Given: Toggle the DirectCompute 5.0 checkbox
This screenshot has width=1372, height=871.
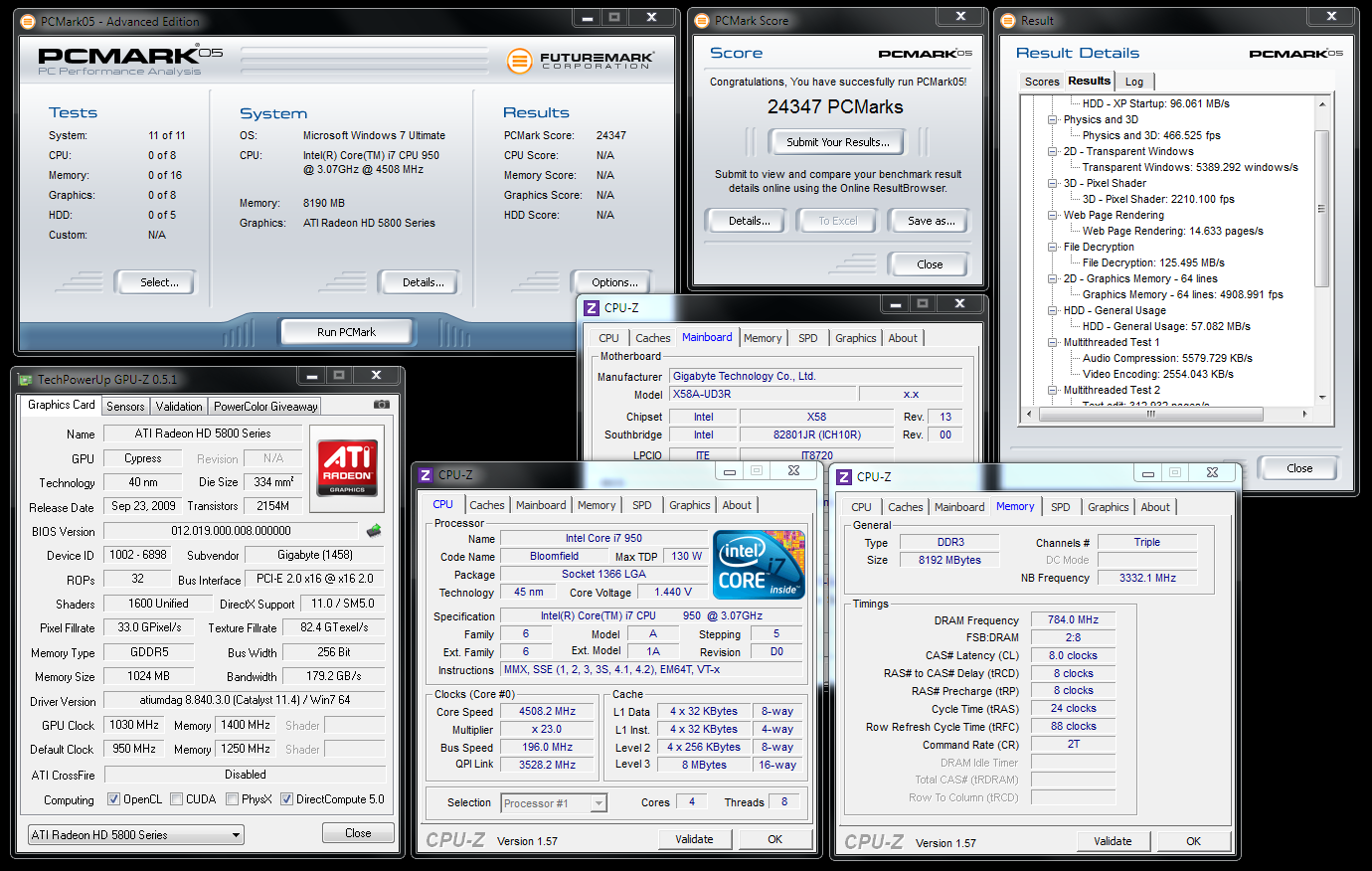Looking at the screenshot, I should point(286,799).
